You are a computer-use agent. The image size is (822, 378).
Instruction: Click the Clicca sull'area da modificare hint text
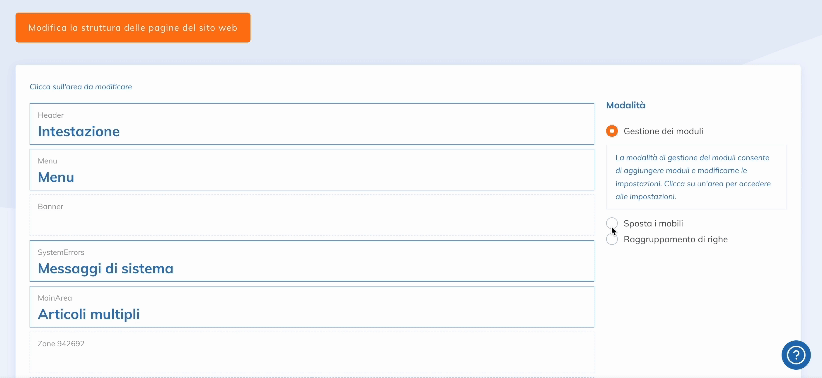81,87
